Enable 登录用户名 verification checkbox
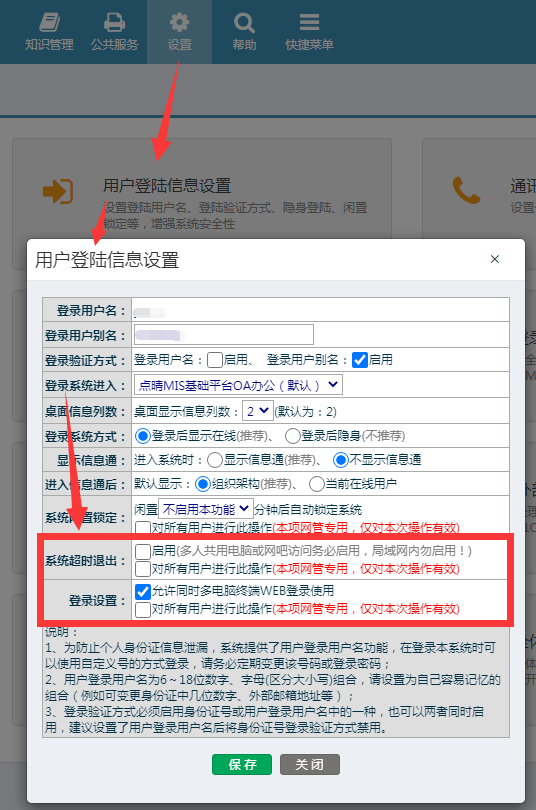Image resolution: width=536 pixels, height=810 pixels. 215,360
